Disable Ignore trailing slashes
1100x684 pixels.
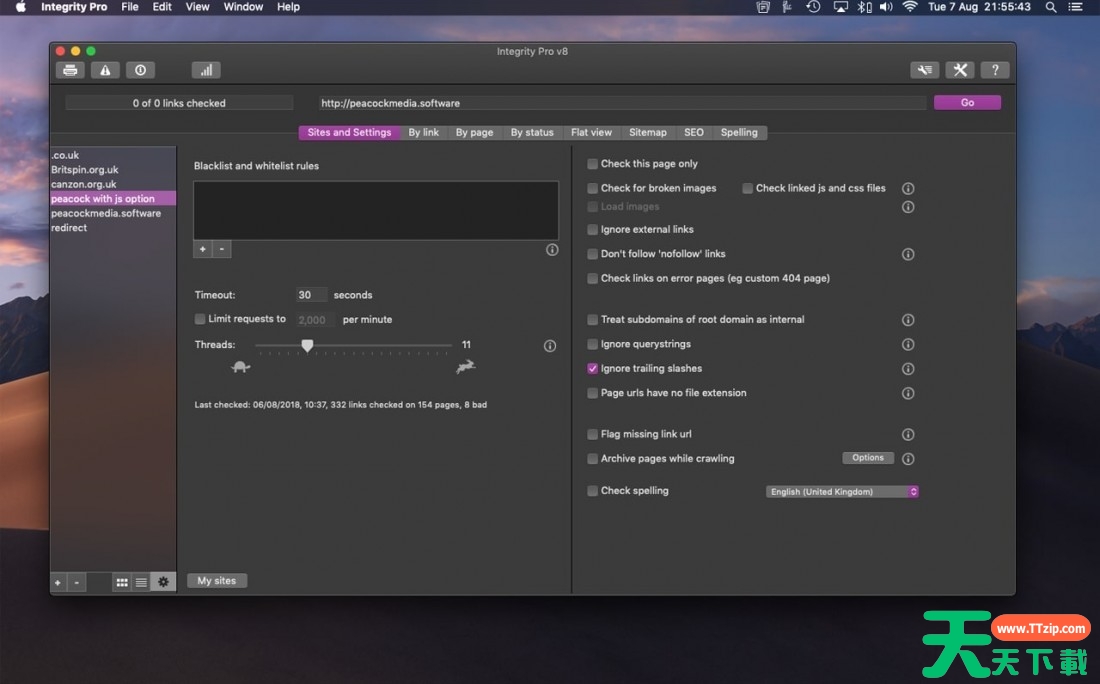pos(592,368)
